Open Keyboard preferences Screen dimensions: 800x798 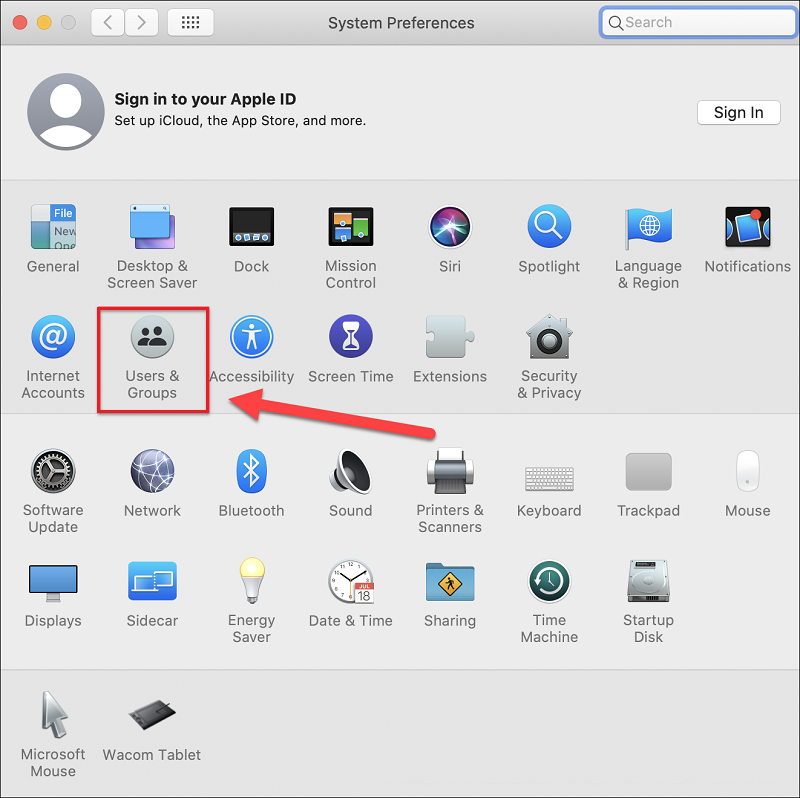(x=549, y=479)
